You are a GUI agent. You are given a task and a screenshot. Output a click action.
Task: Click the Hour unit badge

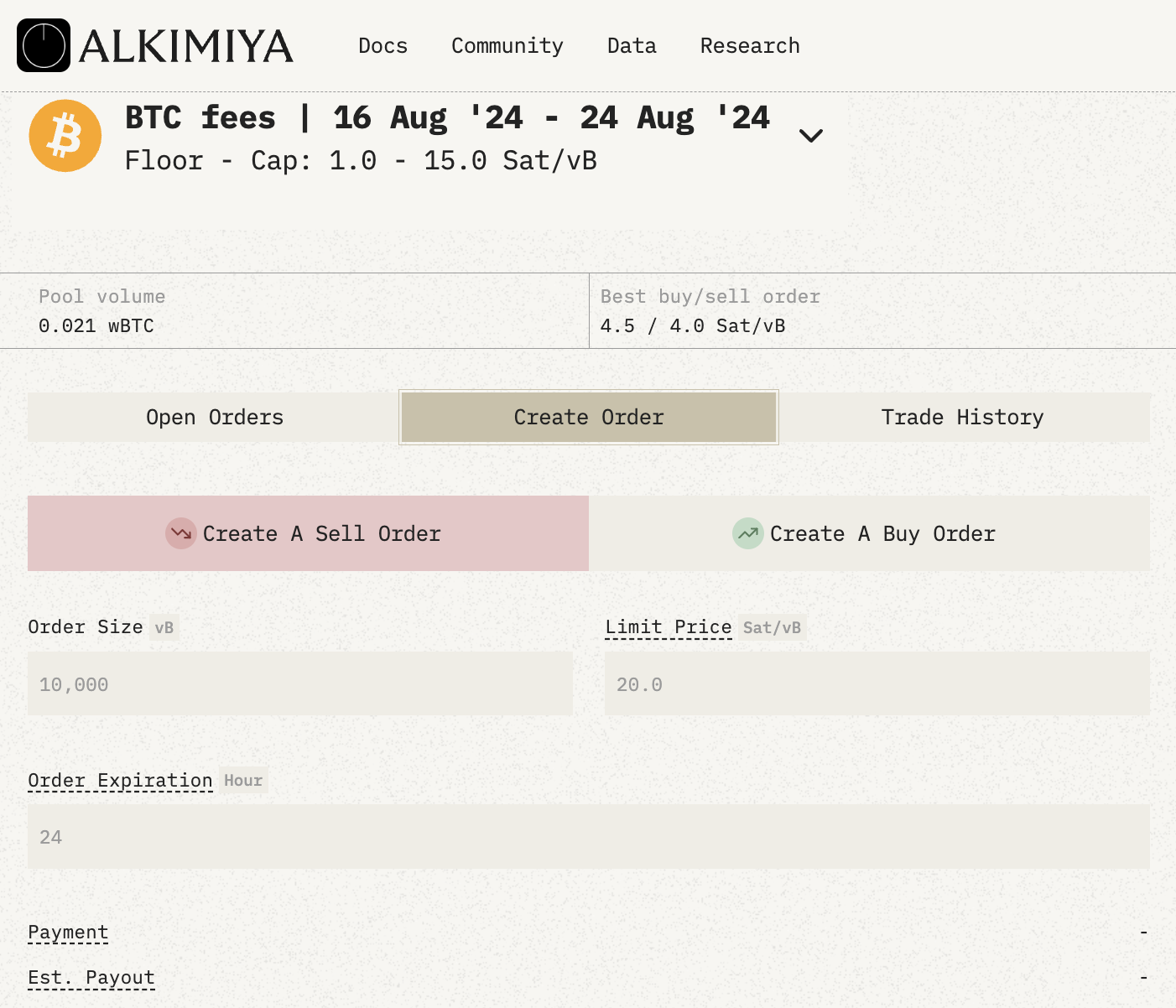point(243,781)
